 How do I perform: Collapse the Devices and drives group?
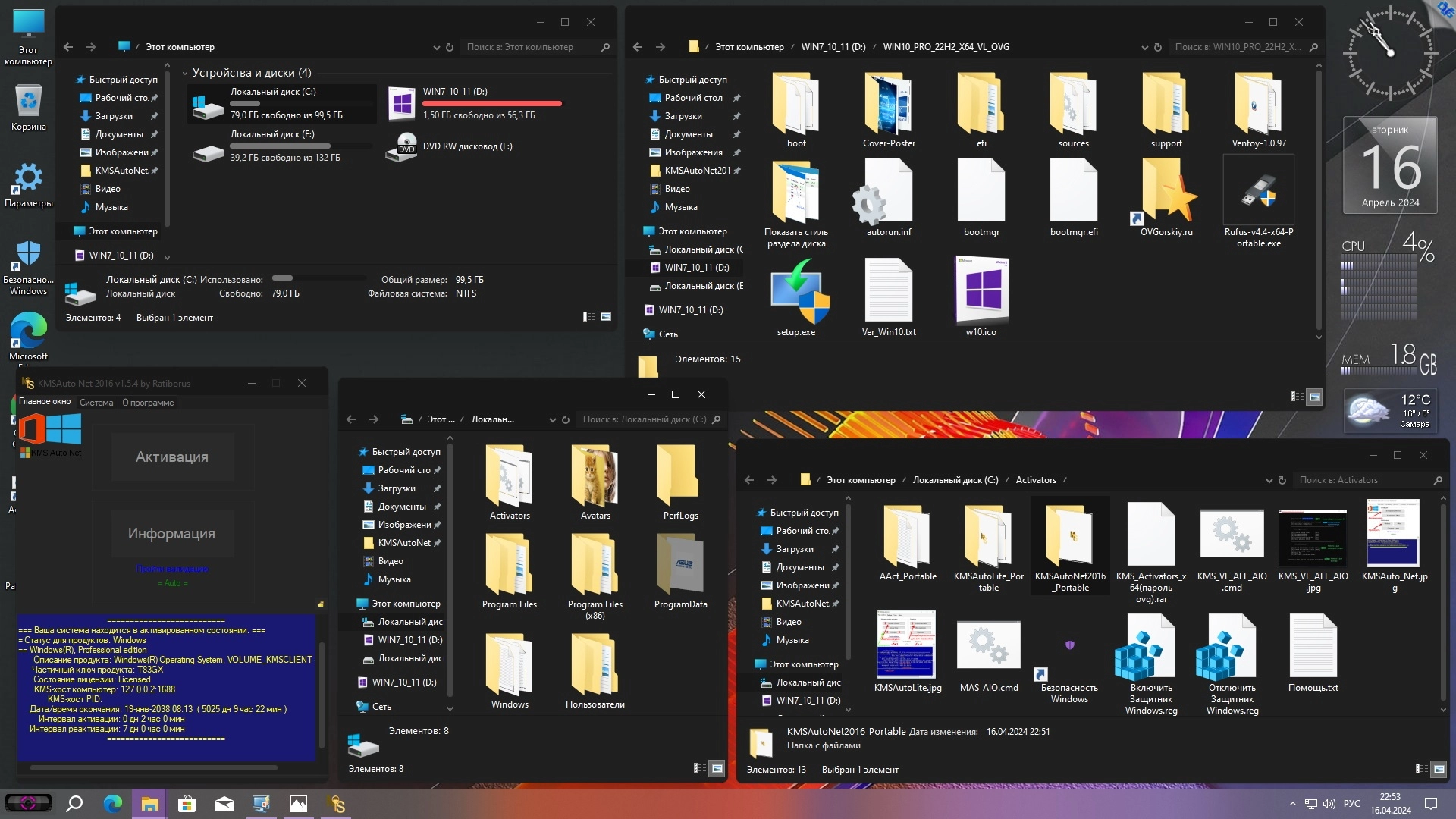(x=185, y=74)
